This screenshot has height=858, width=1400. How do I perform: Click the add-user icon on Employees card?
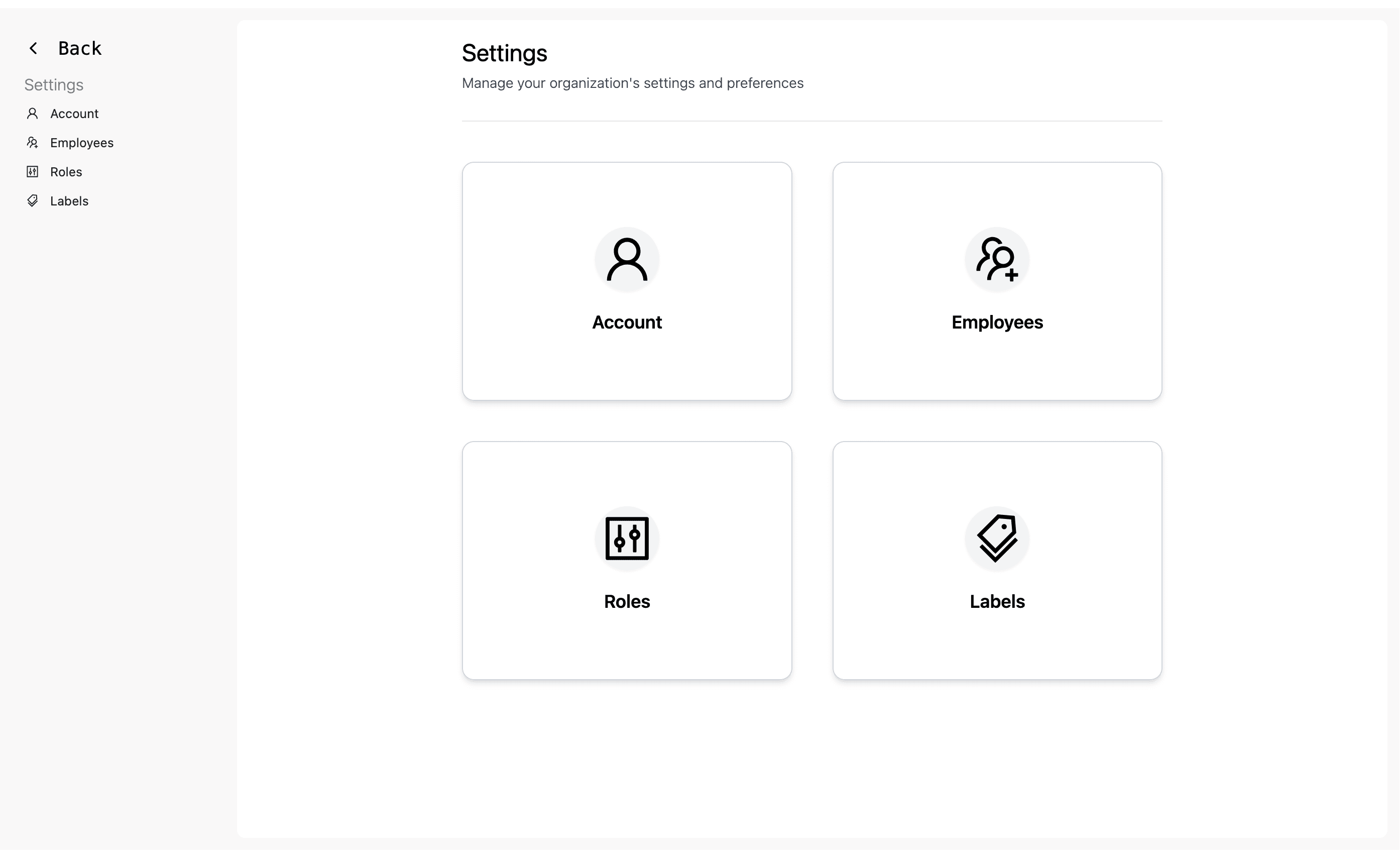(x=997, y=260)
